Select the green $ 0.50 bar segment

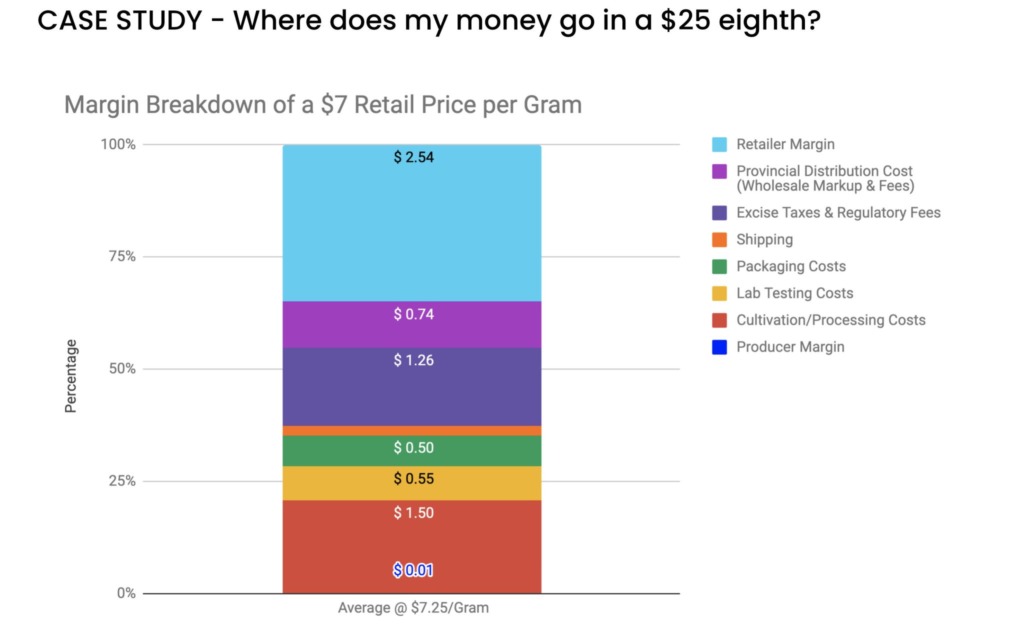pyautogui.click(x=413, y=451)
